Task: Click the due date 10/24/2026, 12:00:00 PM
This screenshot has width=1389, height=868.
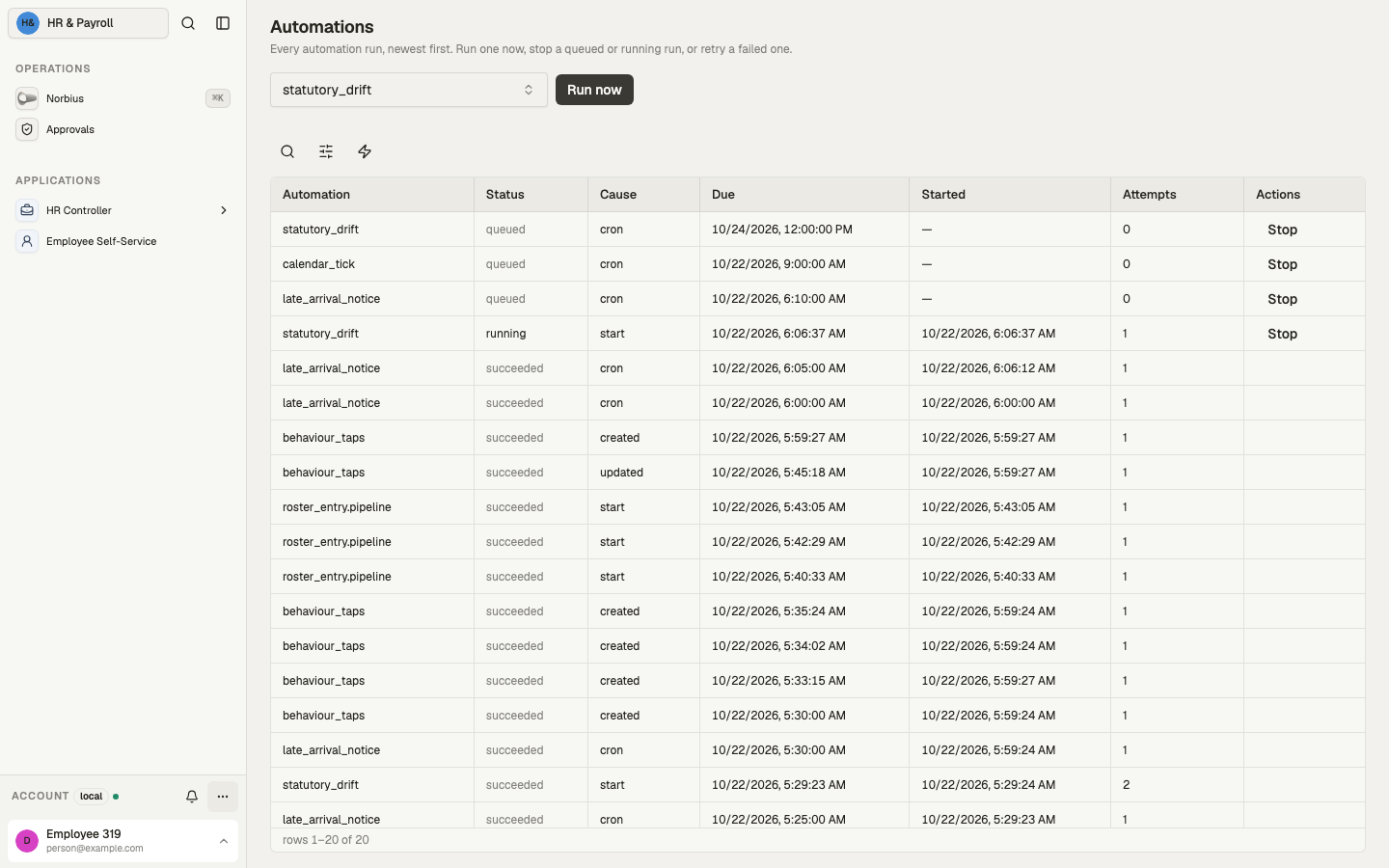Action: pyautogui.click(x=782, y=230)
